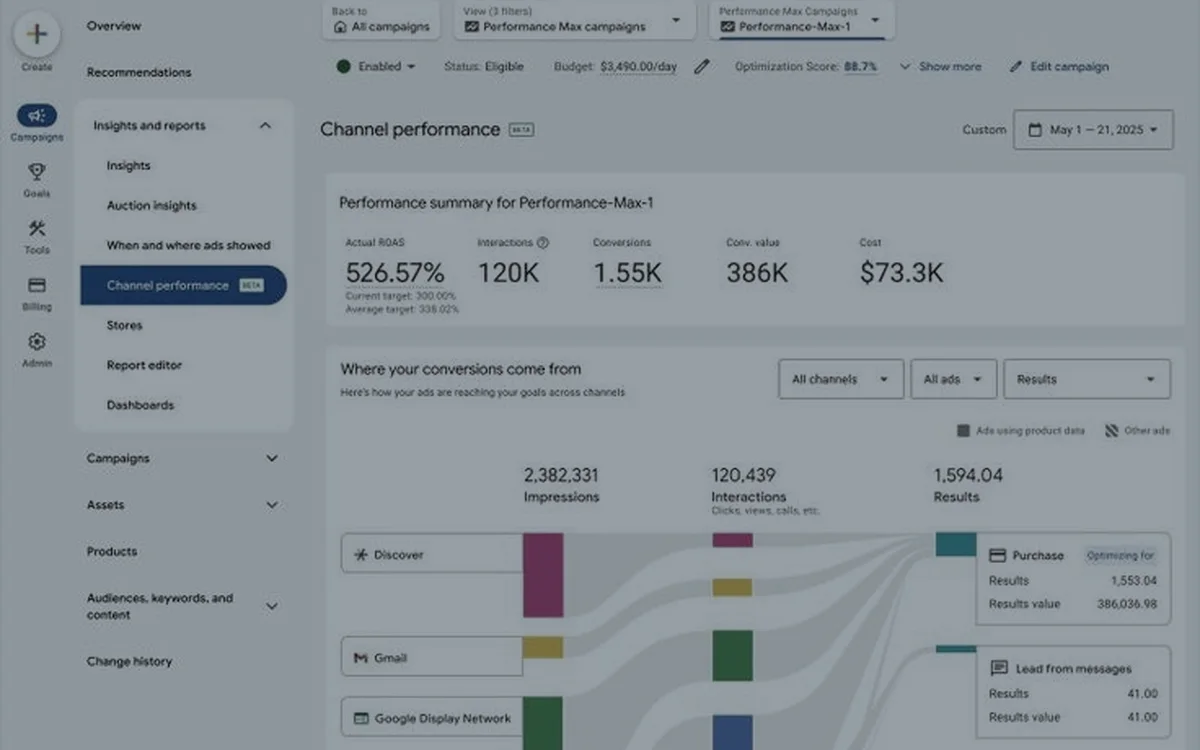Open the All ads filter dropdown
The image size is (1200, 750).
pos(953,380)
